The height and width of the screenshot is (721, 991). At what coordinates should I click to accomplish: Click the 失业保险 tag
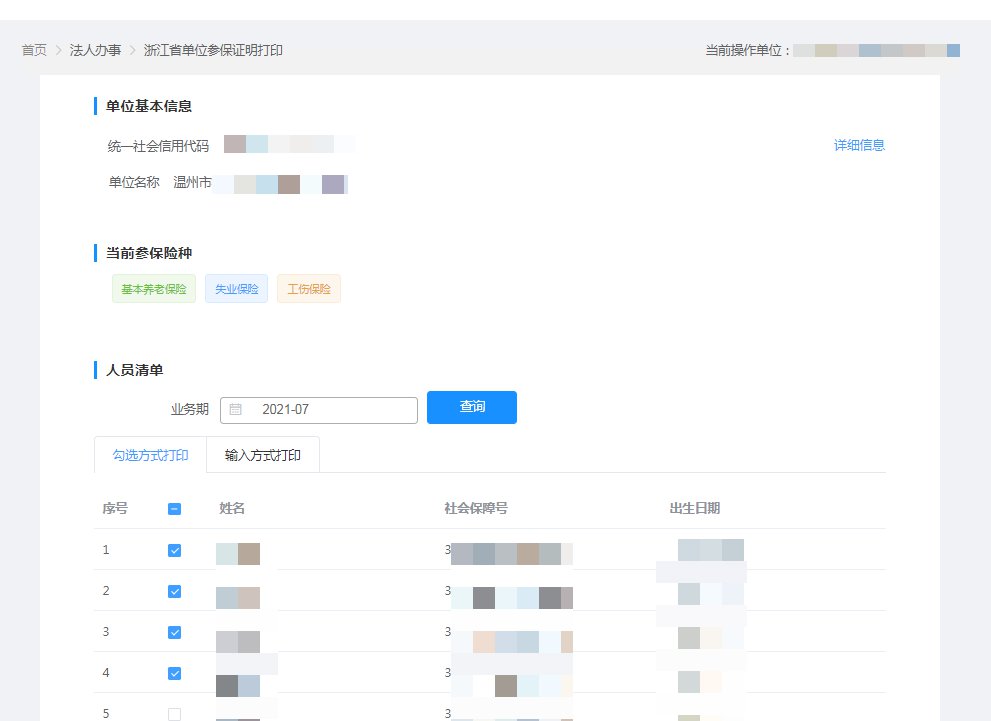236,289
